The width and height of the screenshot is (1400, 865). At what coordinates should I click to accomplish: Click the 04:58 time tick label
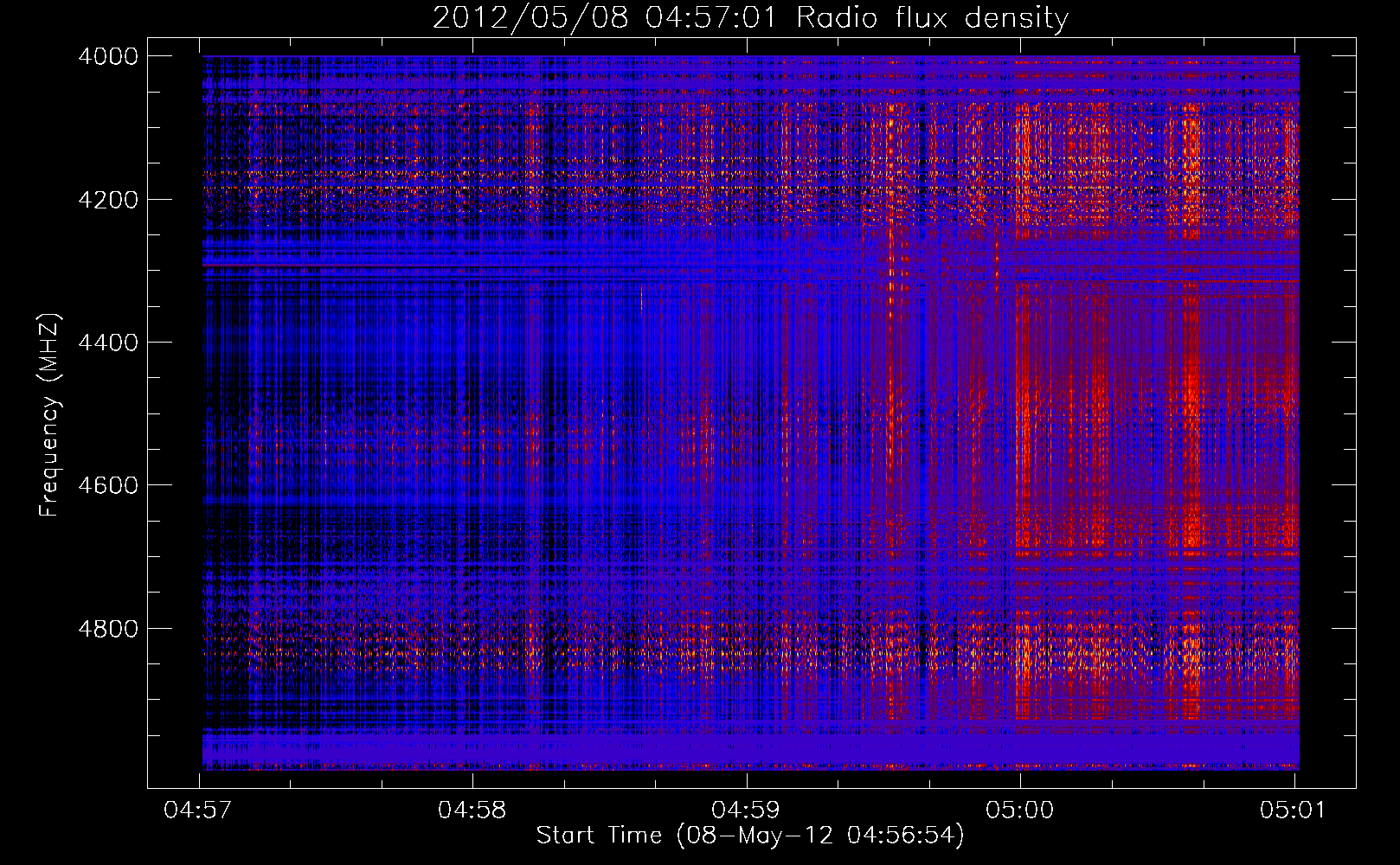[x=472, y=811]
